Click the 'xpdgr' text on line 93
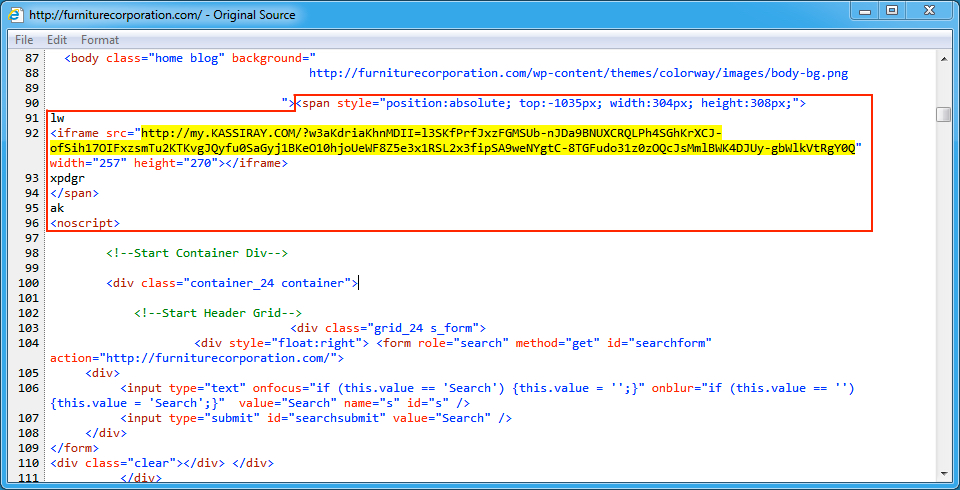This screenshot has height=490, width=960. pyautogui.click(x=67, y=178)
